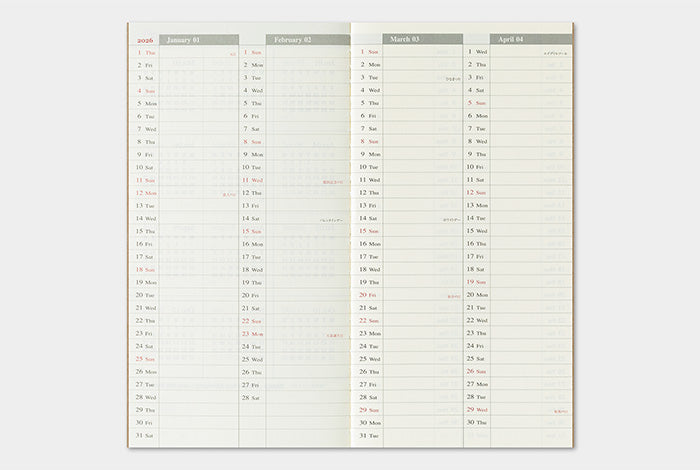This screenshot has height=470, width=700.
Task: Click January 19 Mon date label
Action: [x=146, y=282]
